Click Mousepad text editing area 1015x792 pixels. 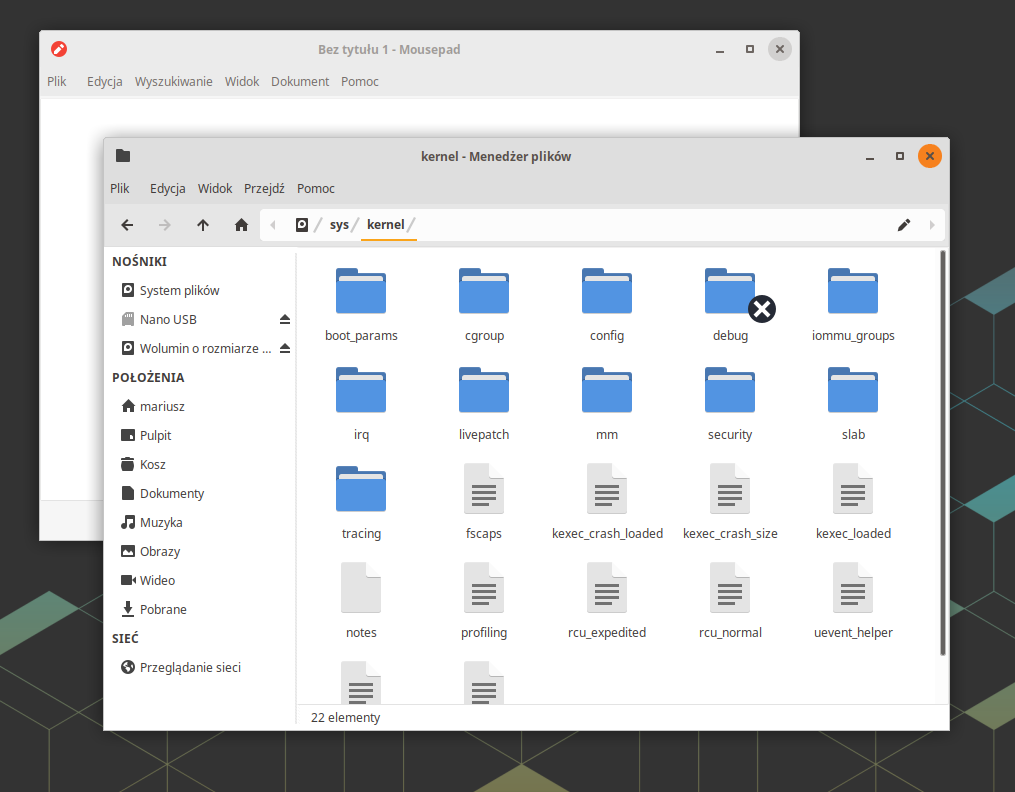click(419, 118)
